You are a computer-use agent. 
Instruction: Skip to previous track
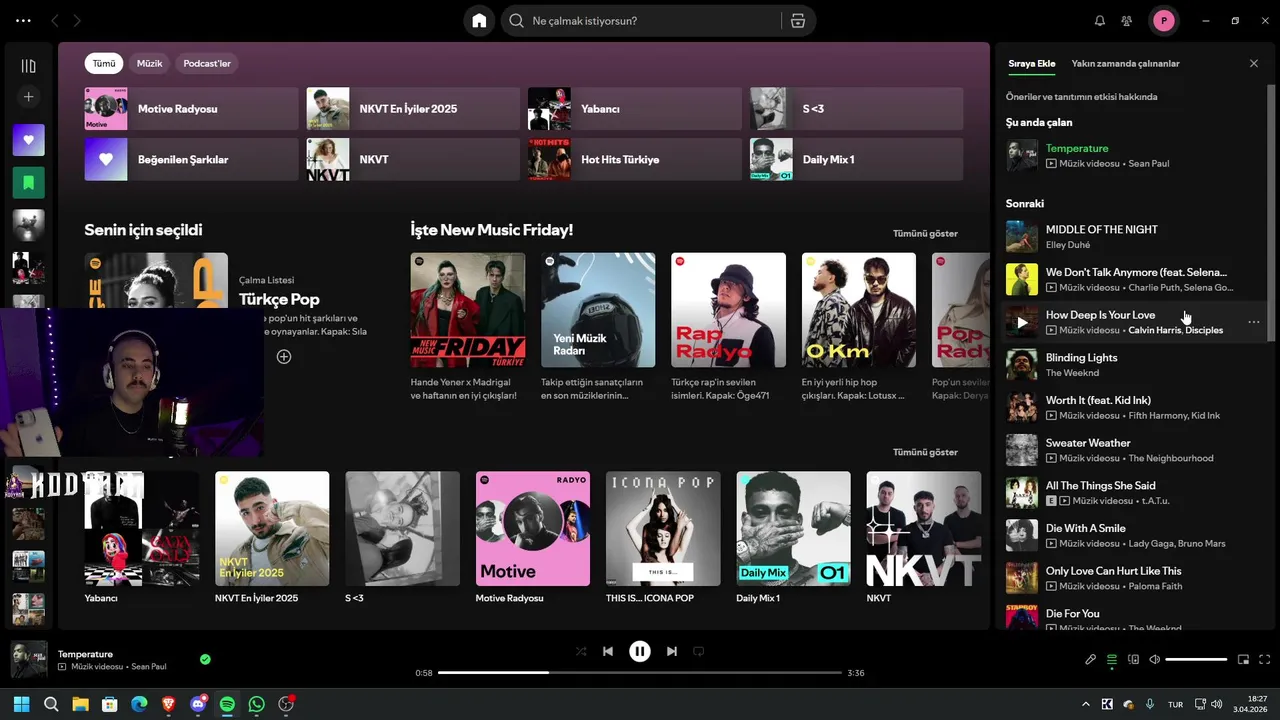pyautogui.click(x=608, y=651)
